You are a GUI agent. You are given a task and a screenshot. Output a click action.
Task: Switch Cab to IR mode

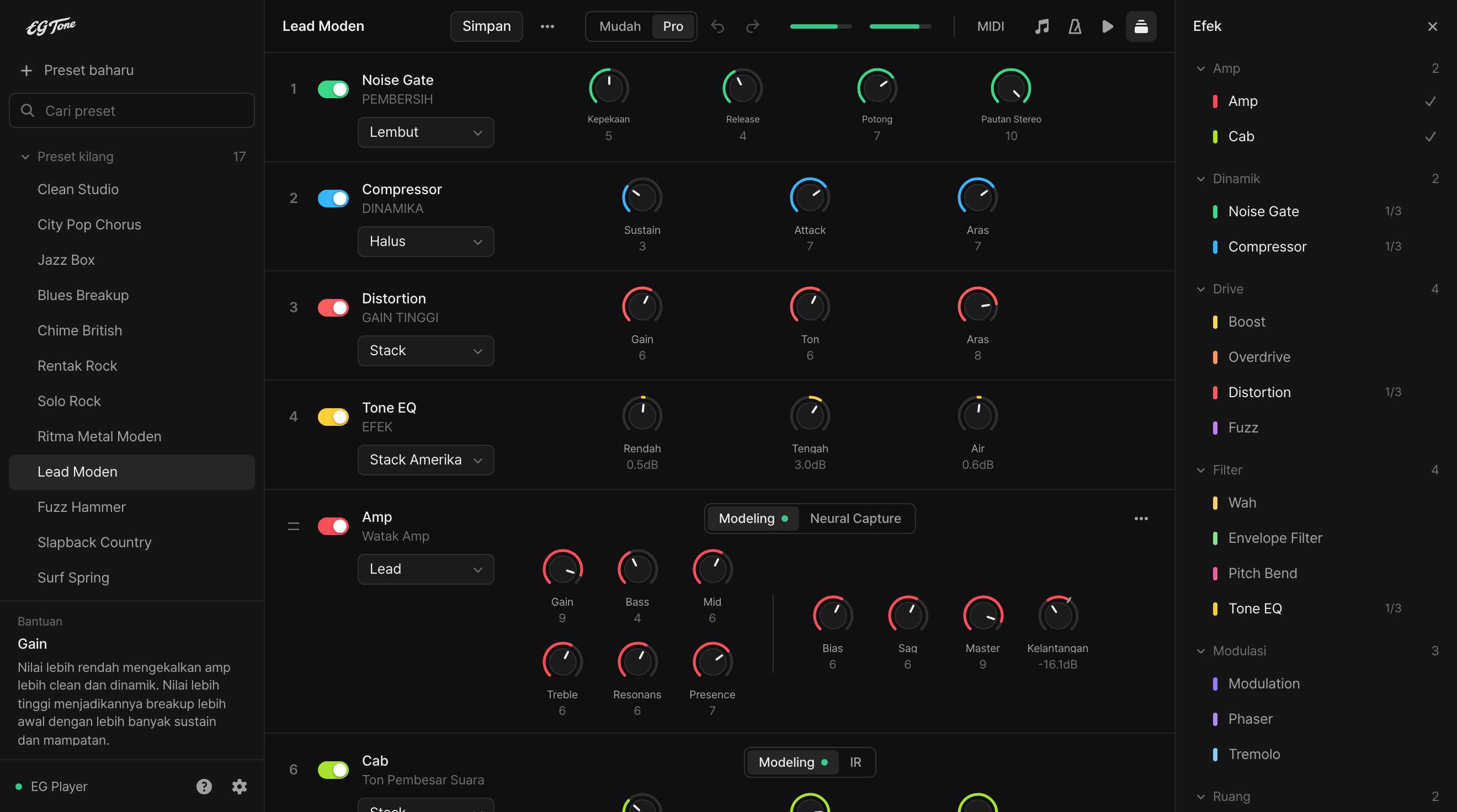click(x=855, y=762)
